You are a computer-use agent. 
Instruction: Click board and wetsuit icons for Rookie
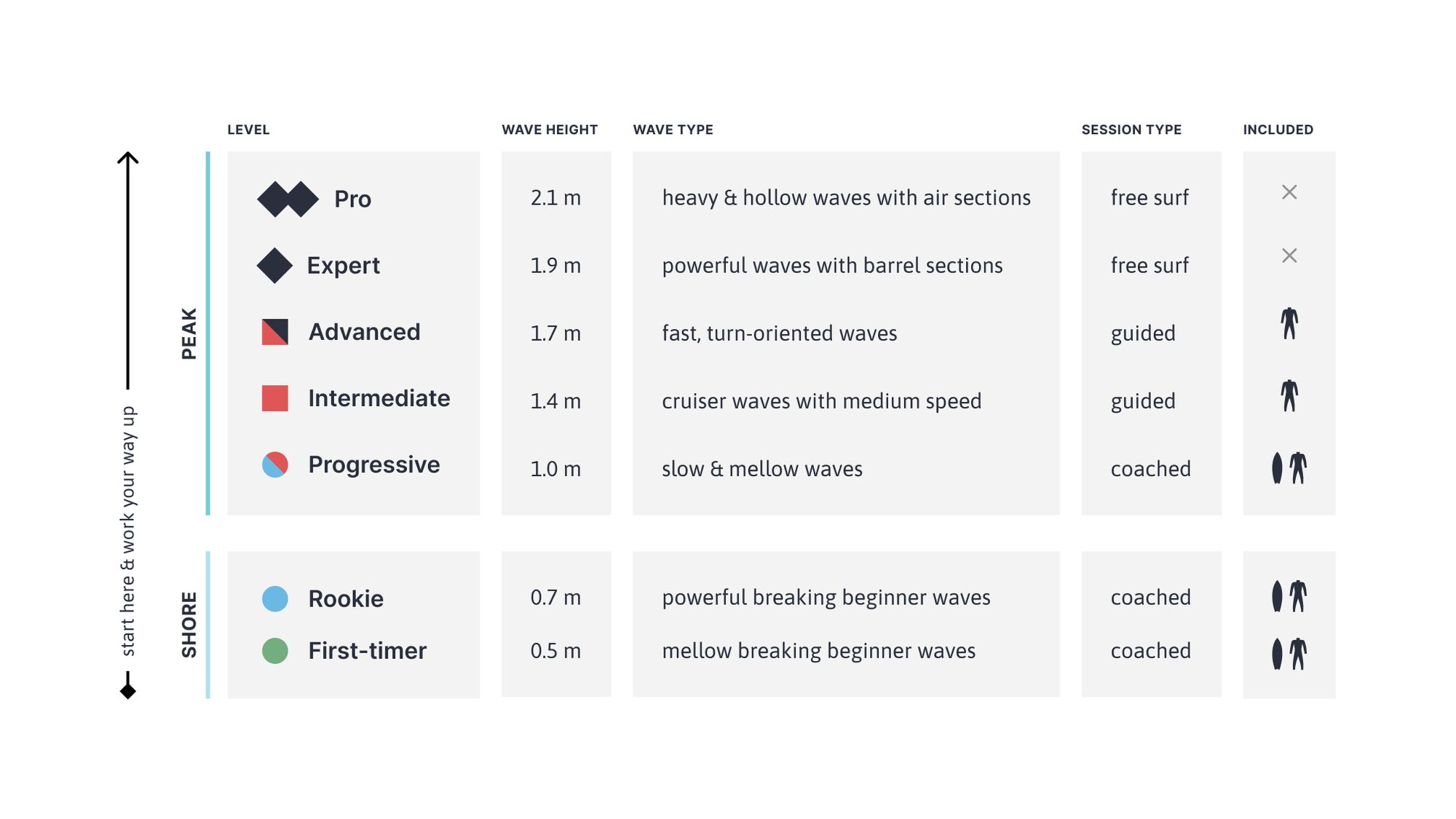pyautogui.click(x=1289, y=596)
